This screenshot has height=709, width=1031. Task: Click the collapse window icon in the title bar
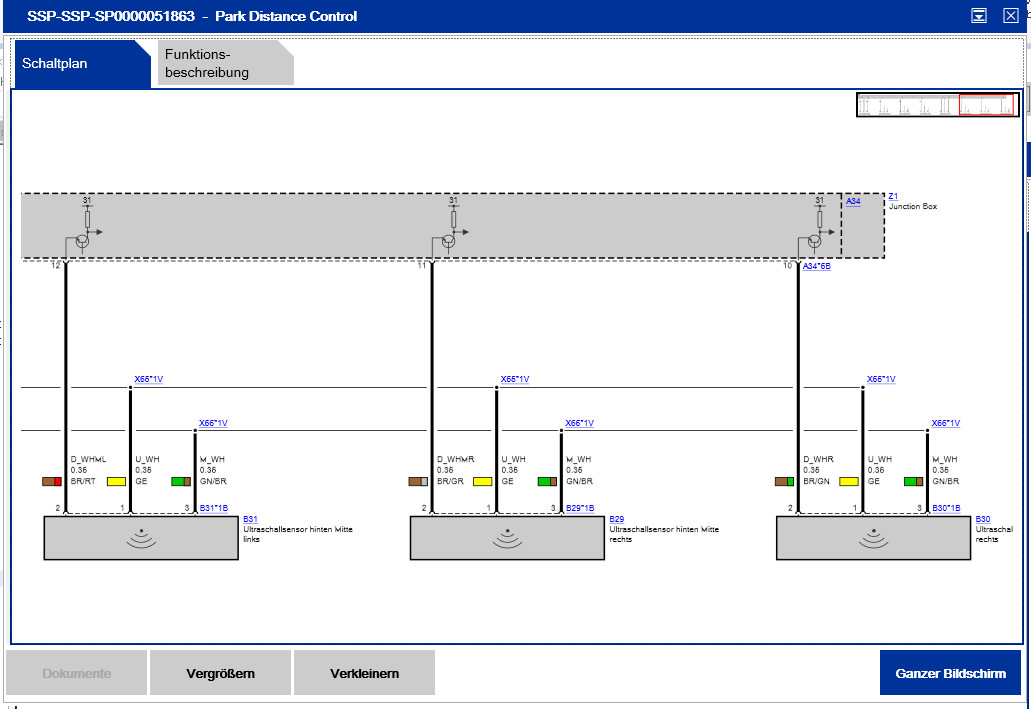pyautogui.click(x=979, y=16)
